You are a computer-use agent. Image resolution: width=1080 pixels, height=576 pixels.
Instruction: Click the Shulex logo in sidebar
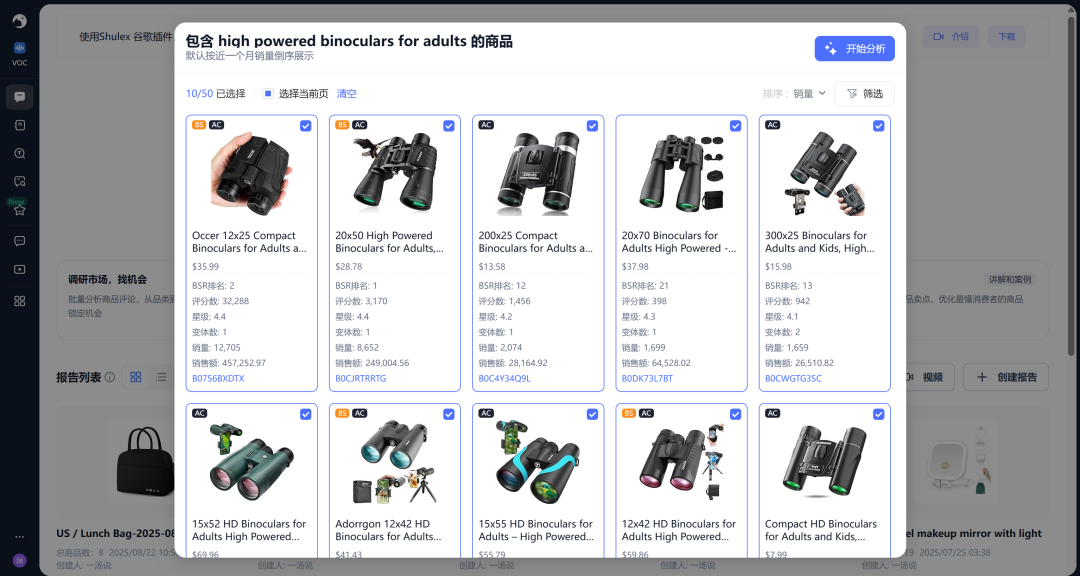[x=19, y=21]
